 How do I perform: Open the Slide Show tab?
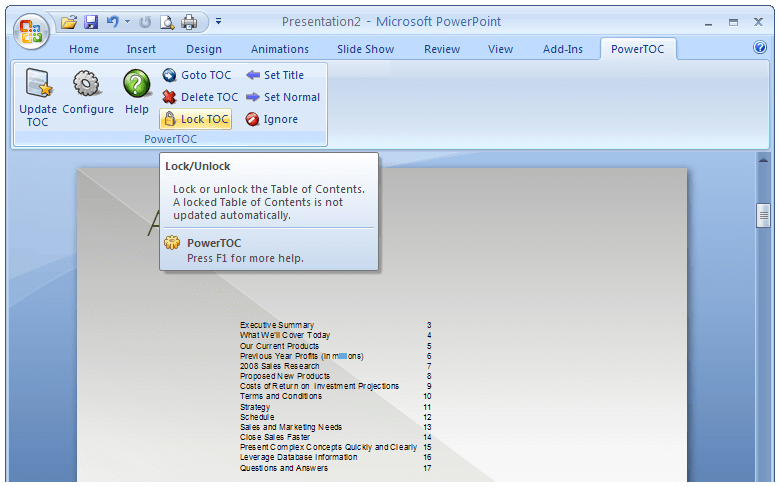coord(365,49)
